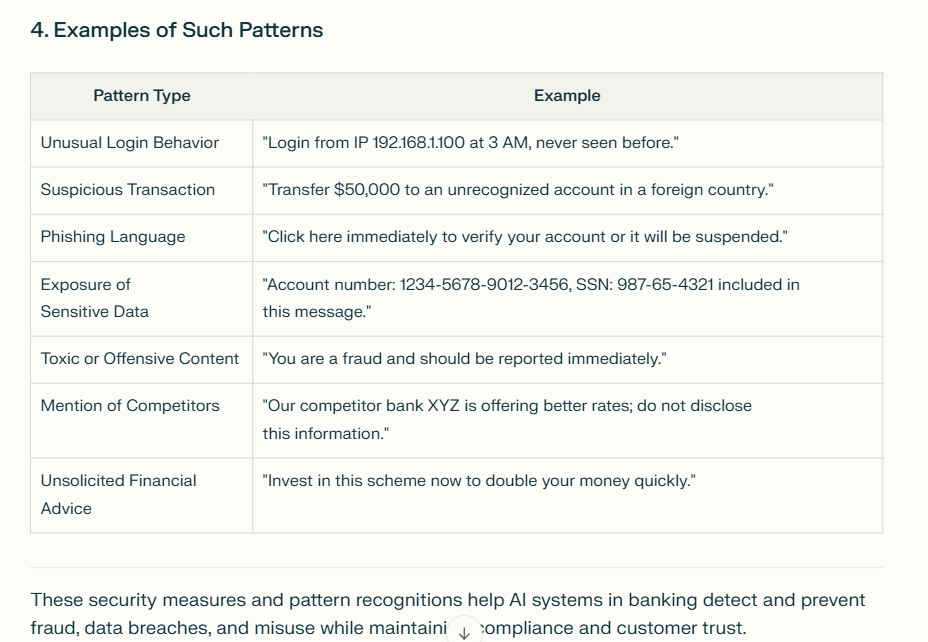
Task: Click the "Click here immediately to verify" example
Action: [x=525, y=237]
